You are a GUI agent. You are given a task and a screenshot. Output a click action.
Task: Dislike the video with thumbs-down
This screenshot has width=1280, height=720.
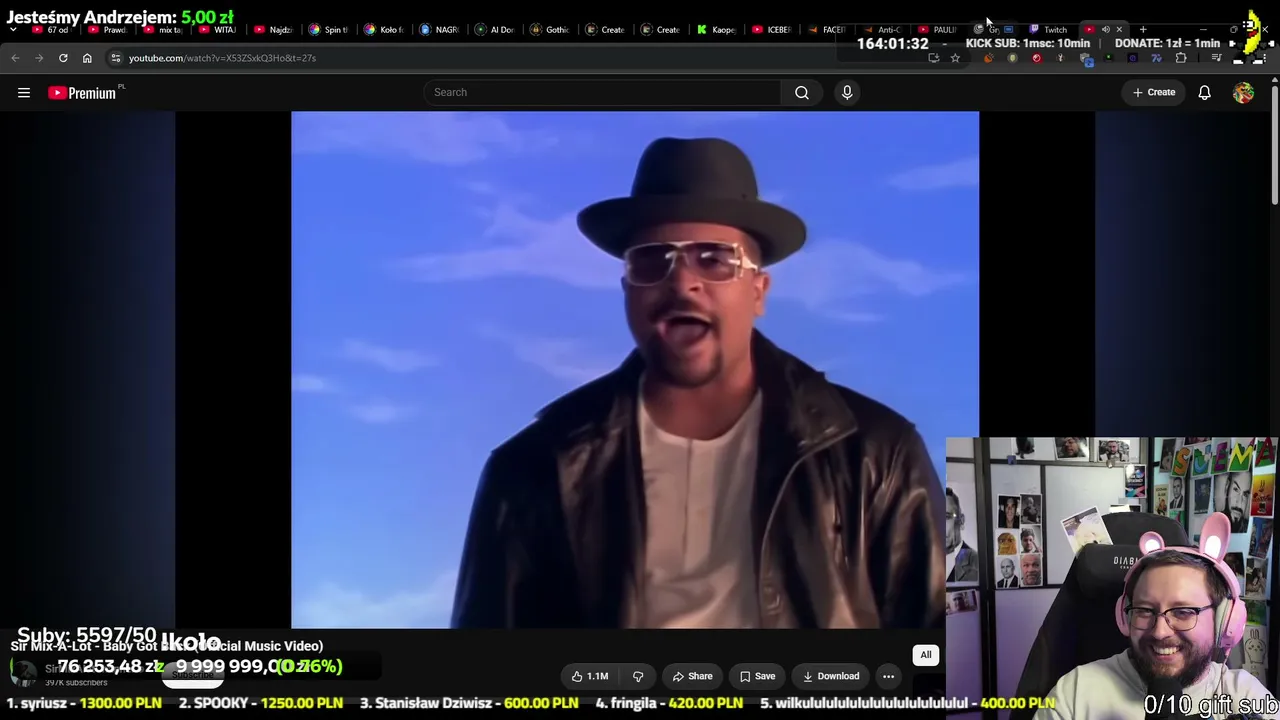[x=638, y=676]
